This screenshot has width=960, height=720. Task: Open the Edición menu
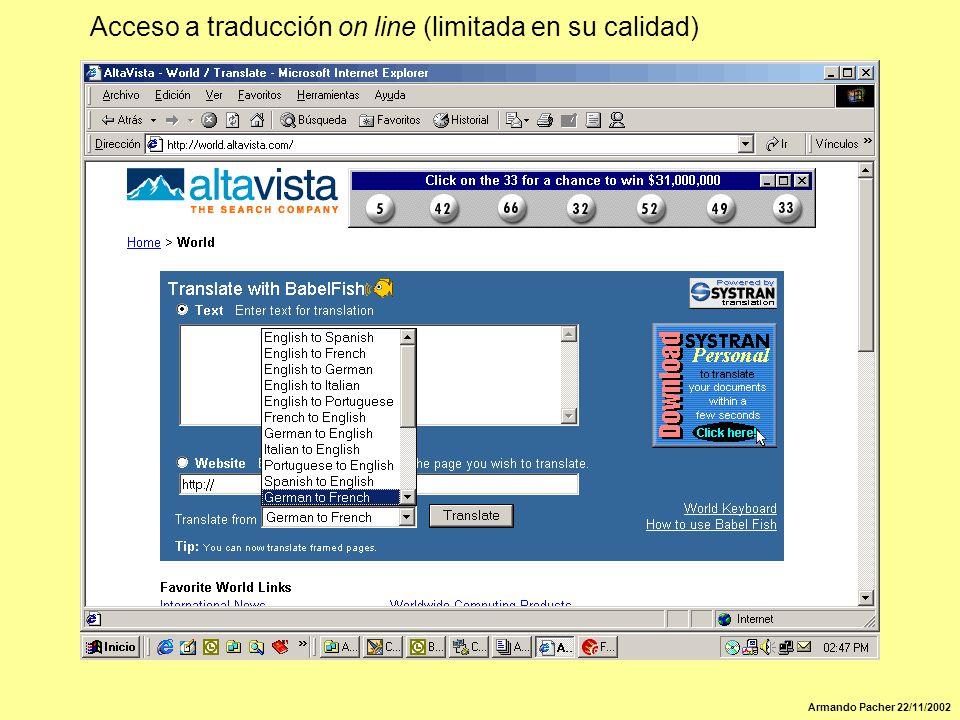[172, 95]
